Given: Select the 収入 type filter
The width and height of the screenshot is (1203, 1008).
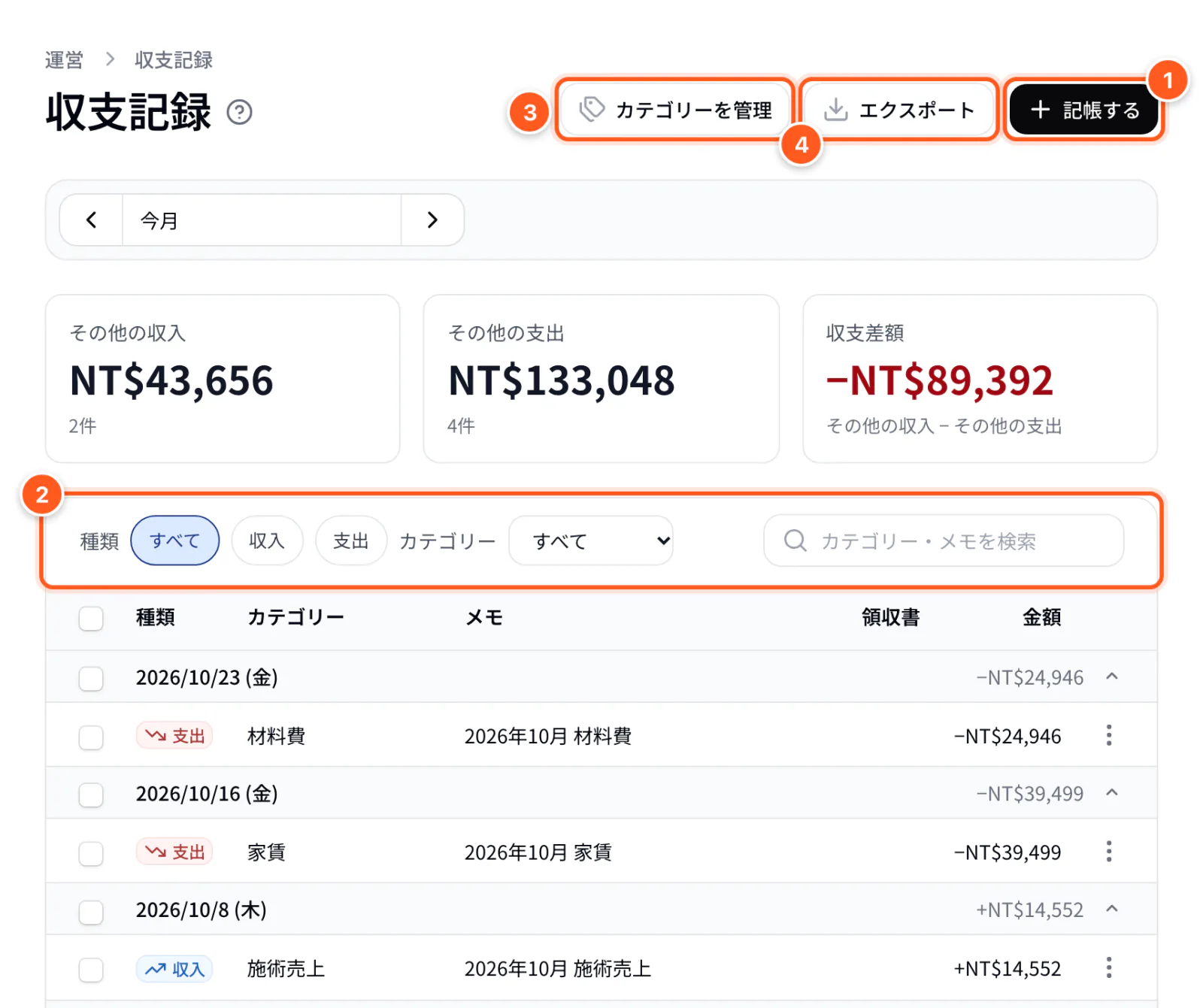Looking at the screenshot, I should (x=267, y=540).
